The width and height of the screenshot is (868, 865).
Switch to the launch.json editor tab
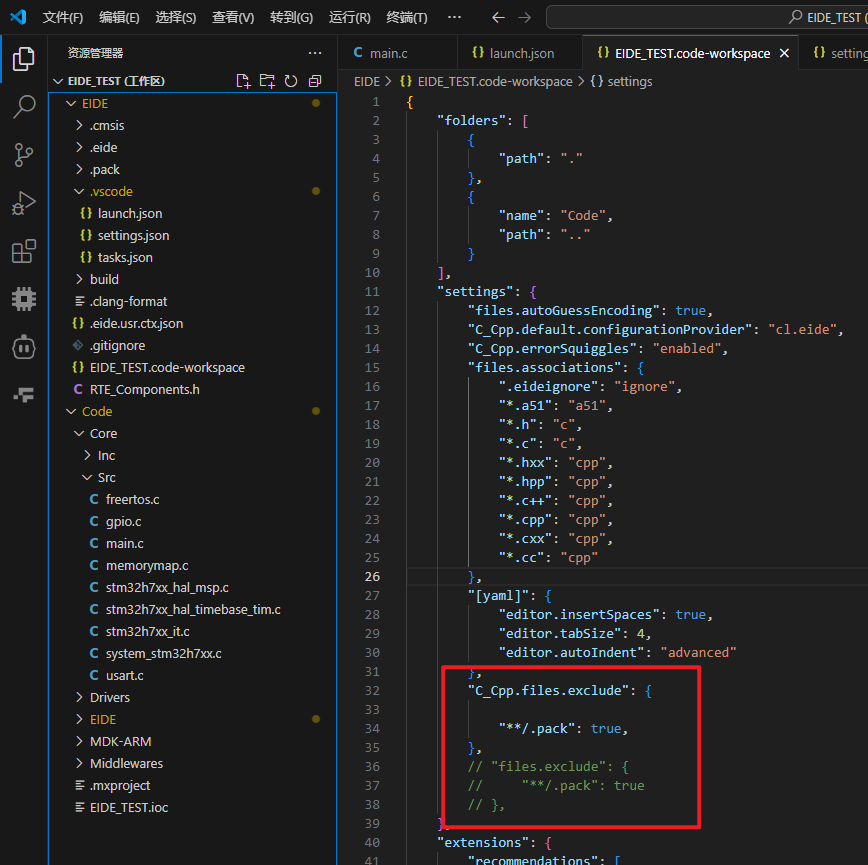520,53
